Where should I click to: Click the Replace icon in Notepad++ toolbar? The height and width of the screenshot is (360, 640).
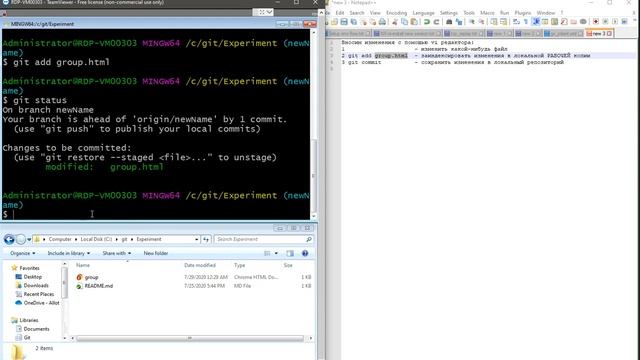[458, 22]
